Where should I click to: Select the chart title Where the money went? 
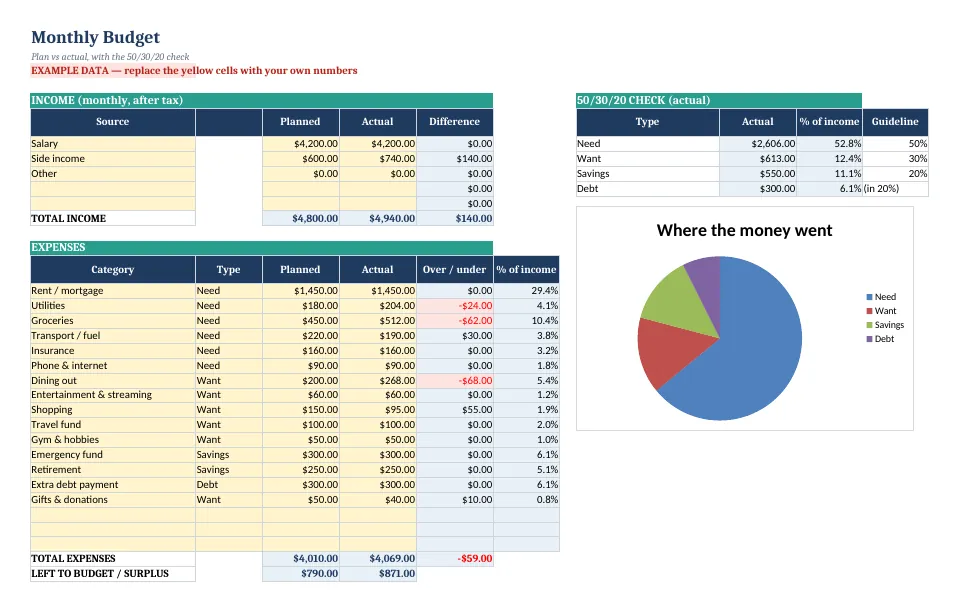click(x=744, y=230)
